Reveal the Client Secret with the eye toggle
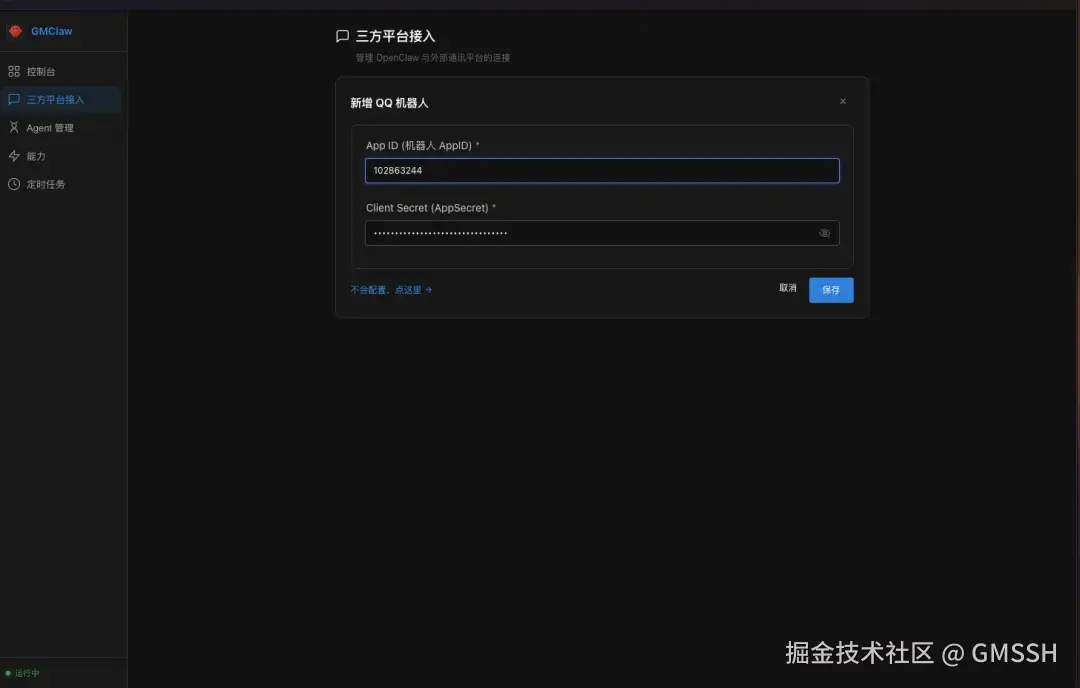 pos(824,233)
